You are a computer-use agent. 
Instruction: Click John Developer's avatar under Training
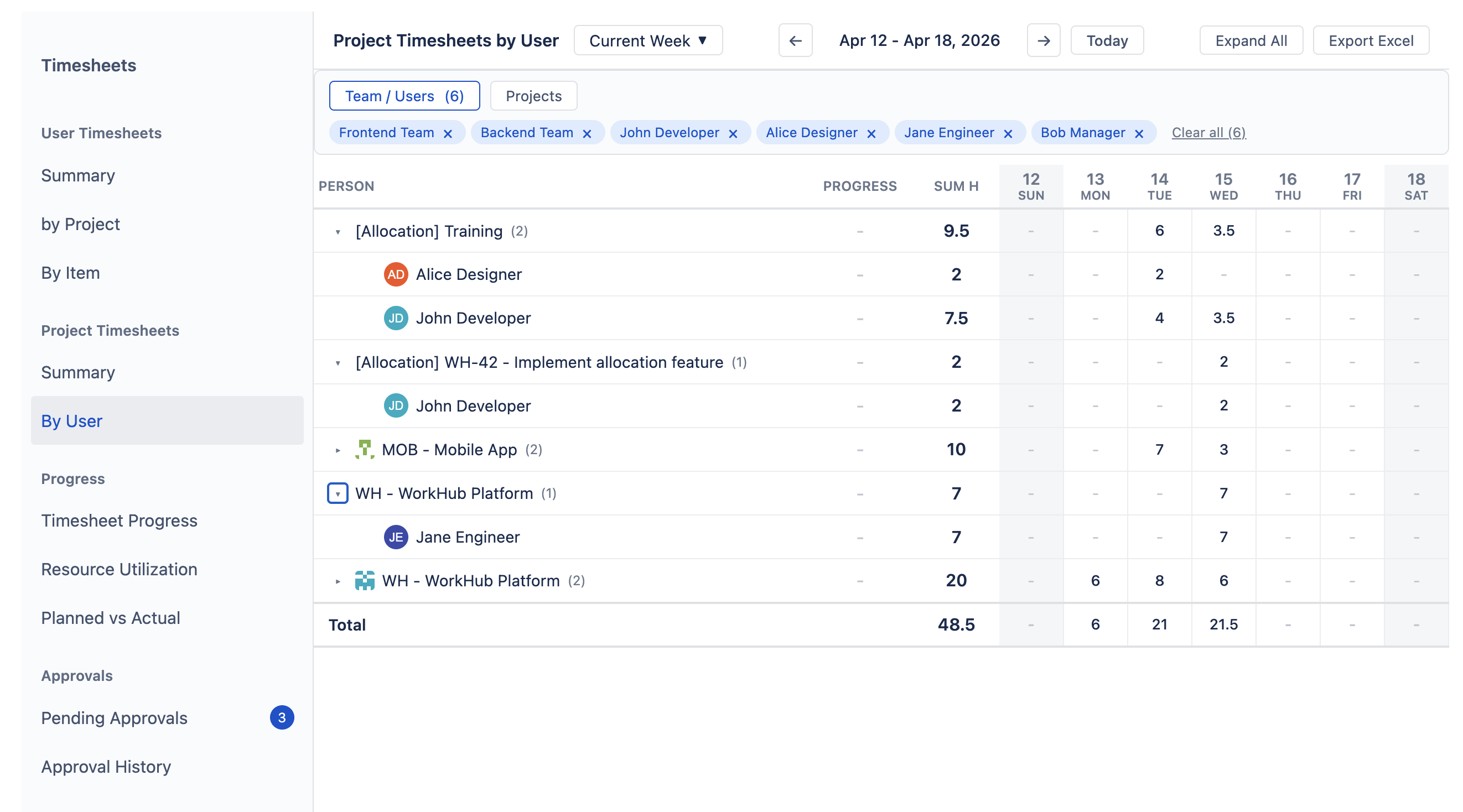396,318
